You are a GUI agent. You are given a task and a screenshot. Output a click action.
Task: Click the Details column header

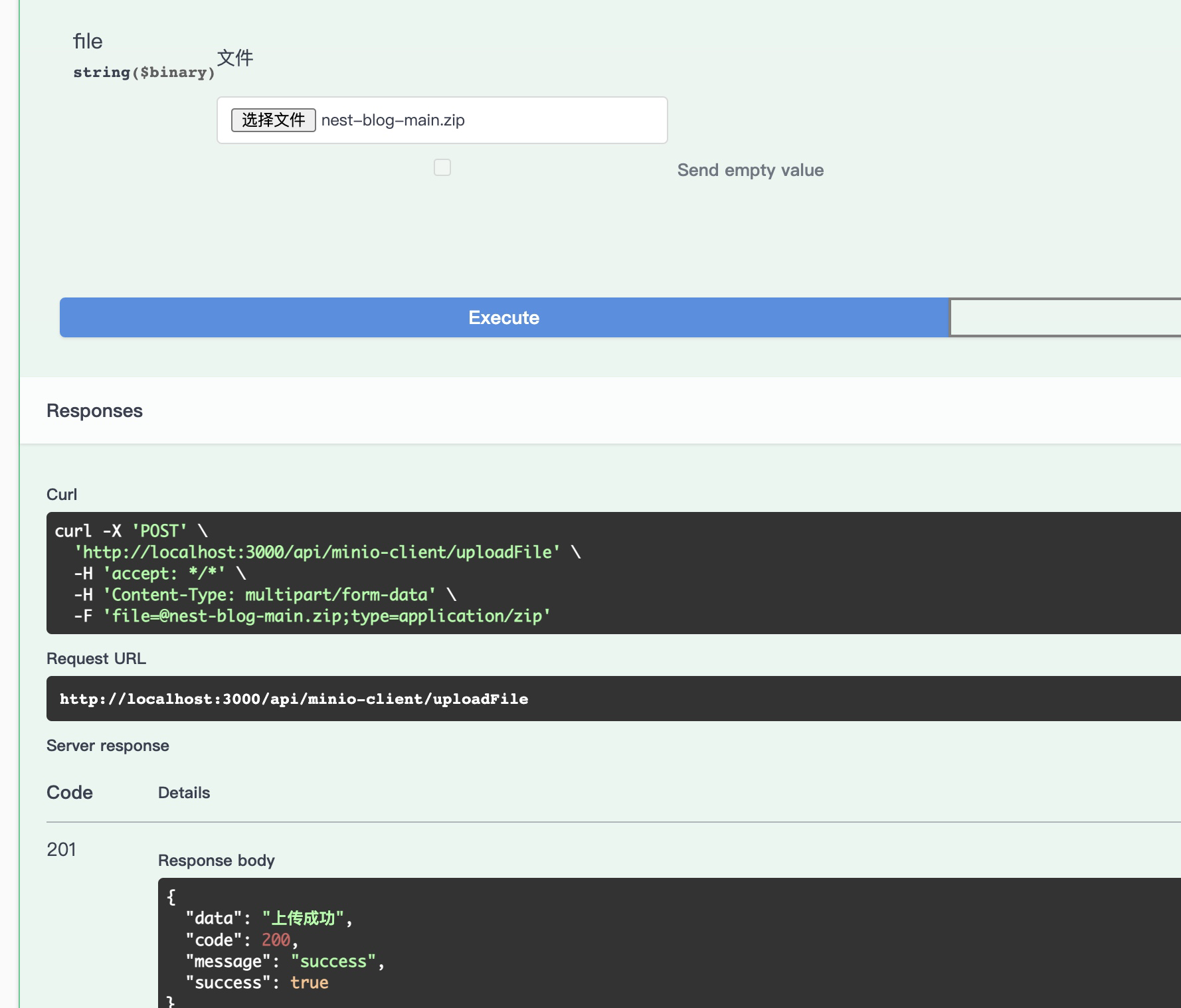[x=184, y=793]
